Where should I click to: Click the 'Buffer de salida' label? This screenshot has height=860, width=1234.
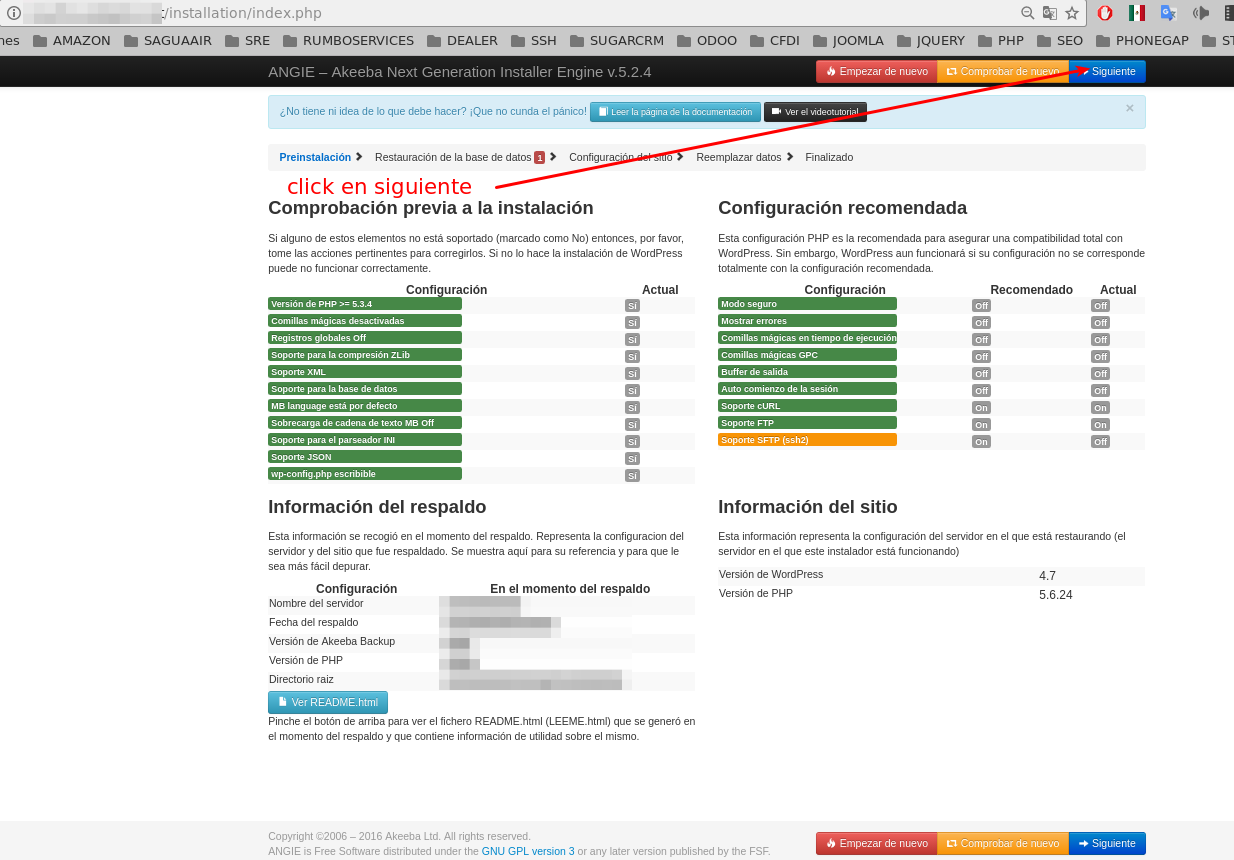pyautogui.click(x=807, y=372)
